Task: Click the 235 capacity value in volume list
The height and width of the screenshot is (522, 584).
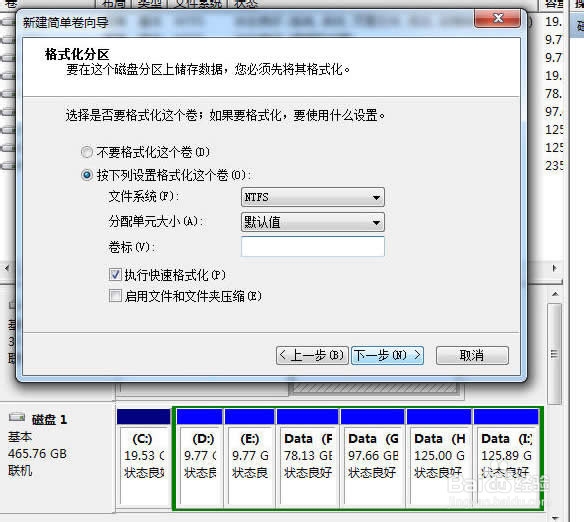Action: tap(554, 165)
